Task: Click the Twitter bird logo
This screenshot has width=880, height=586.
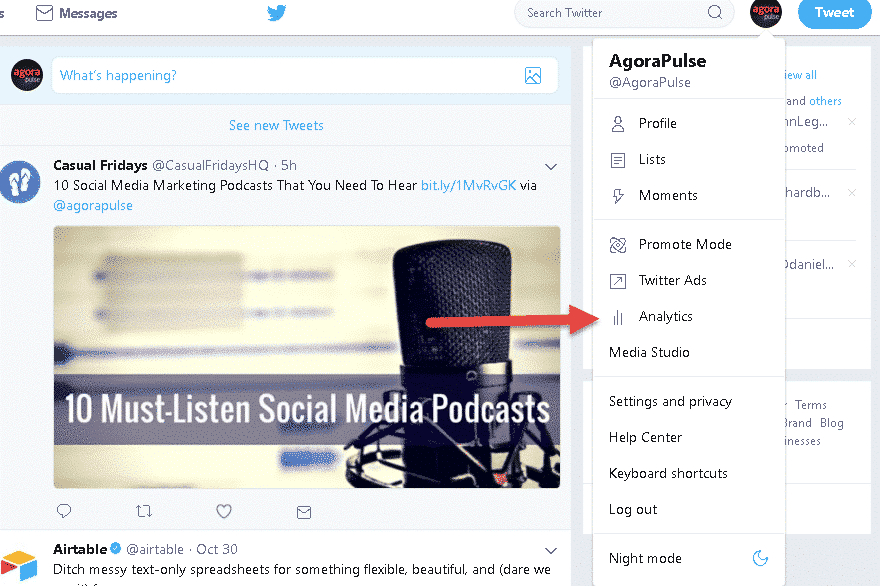Action: point(276,13)
